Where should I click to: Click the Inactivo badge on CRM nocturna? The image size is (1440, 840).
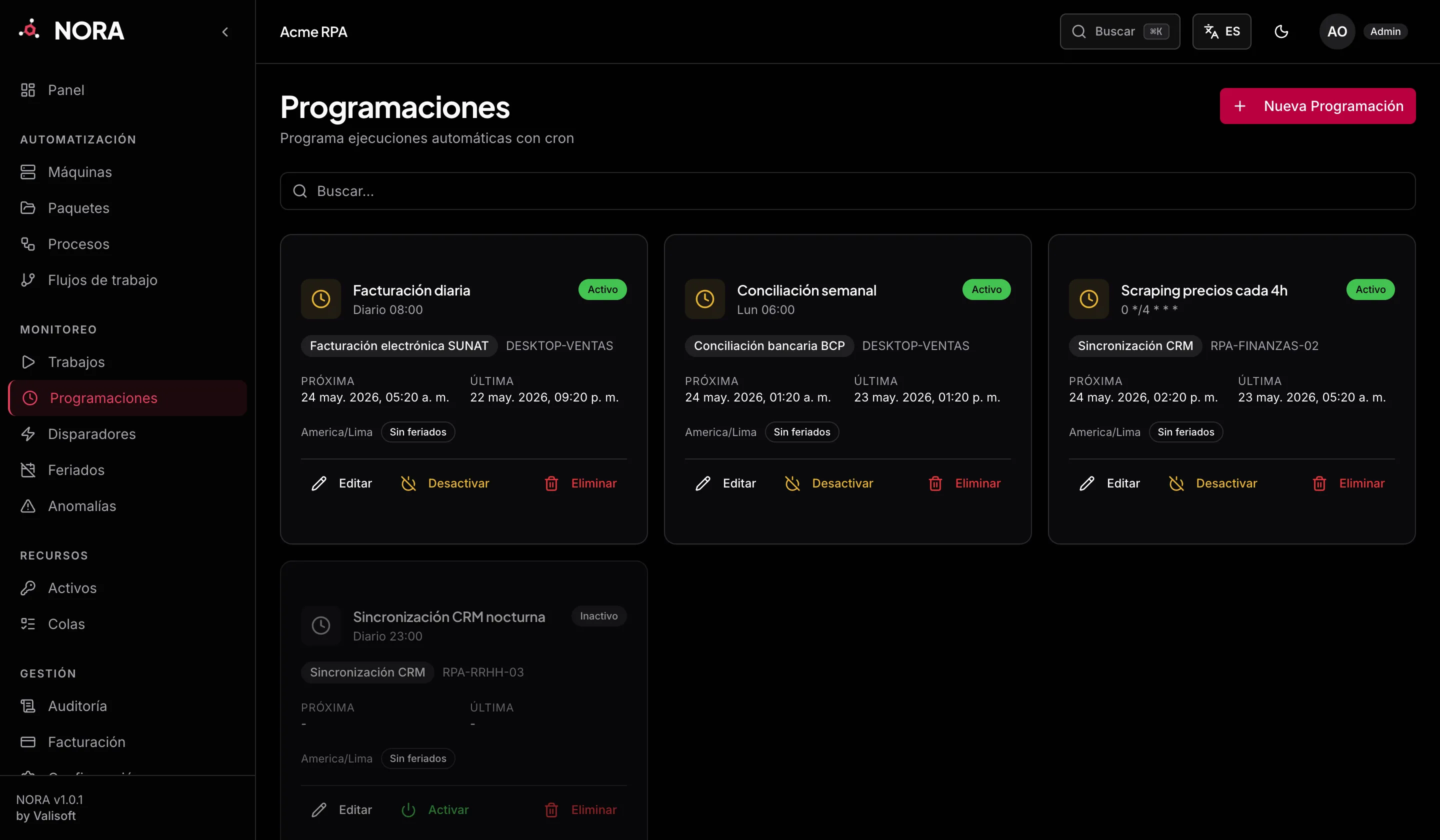tap(598, 616)
